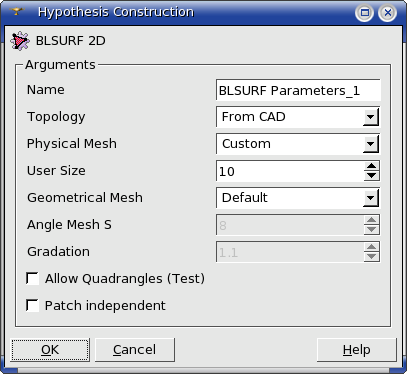Click Angle Mesh S up arrow
Image resolution: width=407 pixels, height=374 pixels.
click(372, 220)
